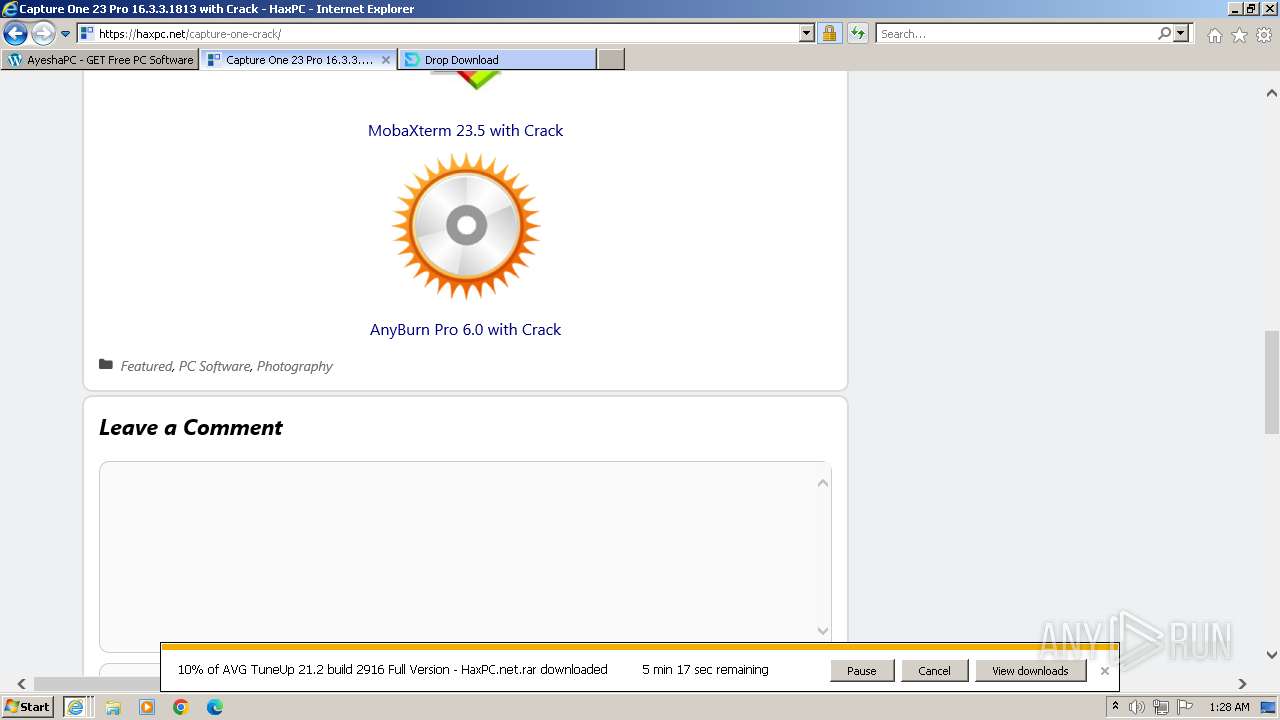This screenshot has height=720, width=1280.
Task: Close the Capture One 23 Pro tab
Action: [386, 60]
